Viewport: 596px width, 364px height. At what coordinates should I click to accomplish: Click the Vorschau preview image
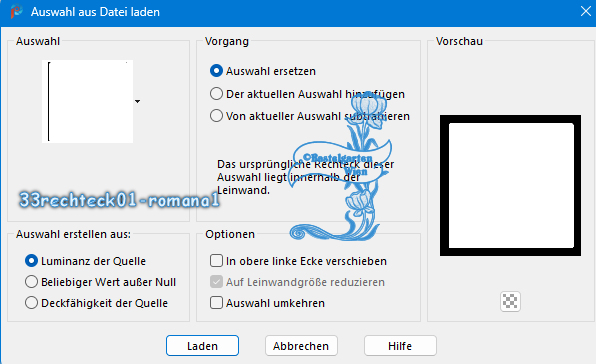(510, 185)
